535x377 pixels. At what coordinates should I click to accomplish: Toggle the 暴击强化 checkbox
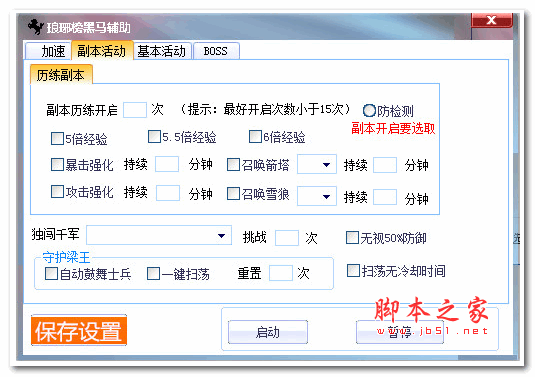[57, 164]
